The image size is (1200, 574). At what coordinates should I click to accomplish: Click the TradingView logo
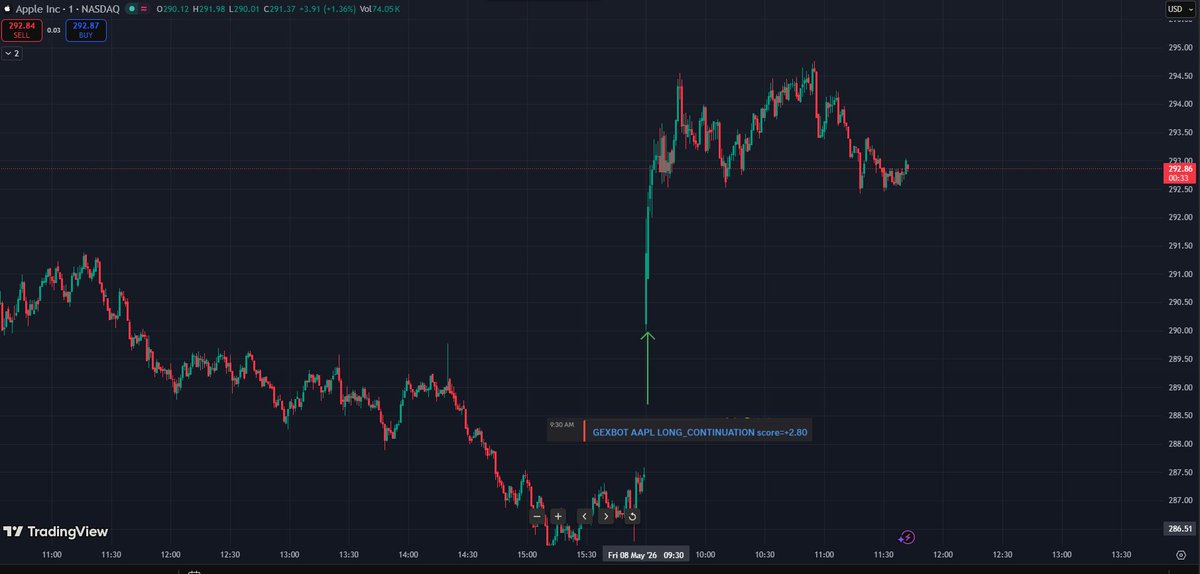click(x=55, y=532)
